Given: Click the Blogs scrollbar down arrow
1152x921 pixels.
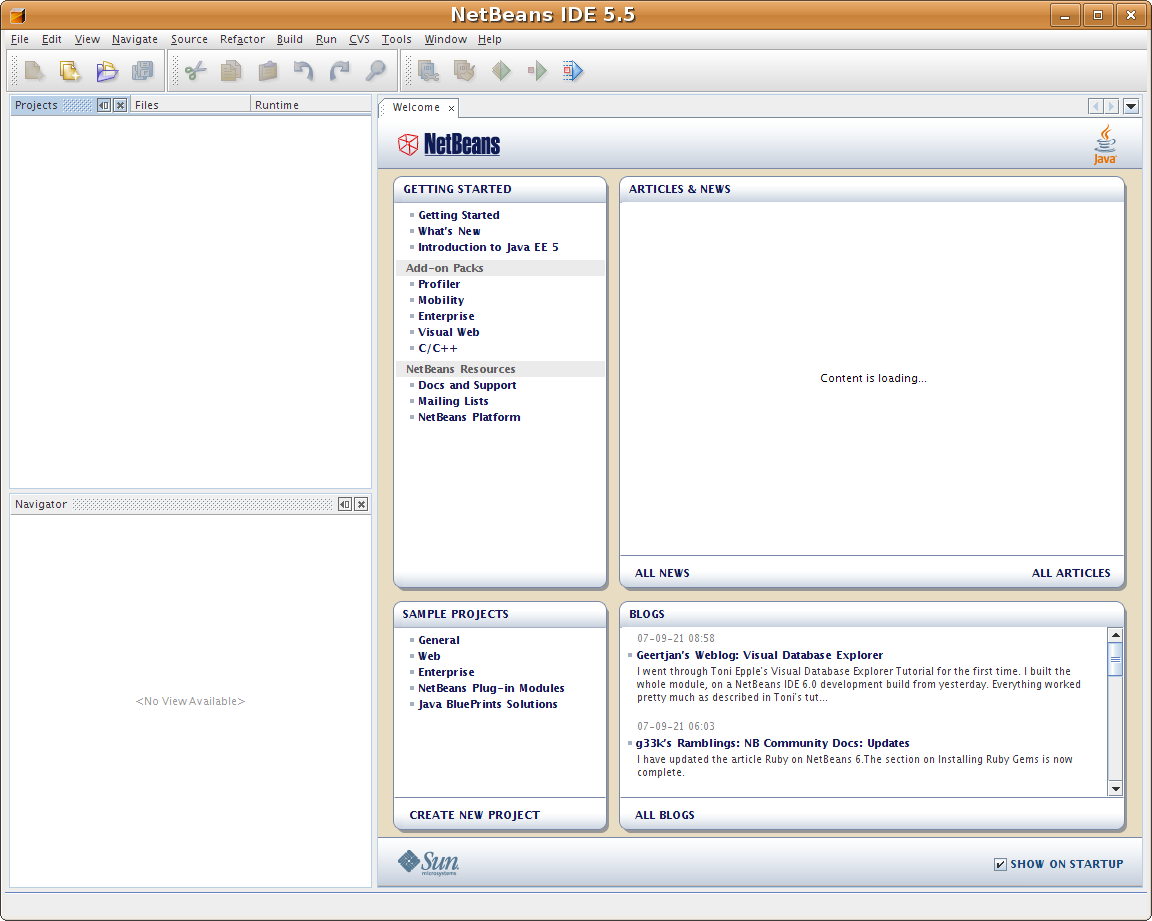Looking at the screenshot, I should coord(1115,788).
